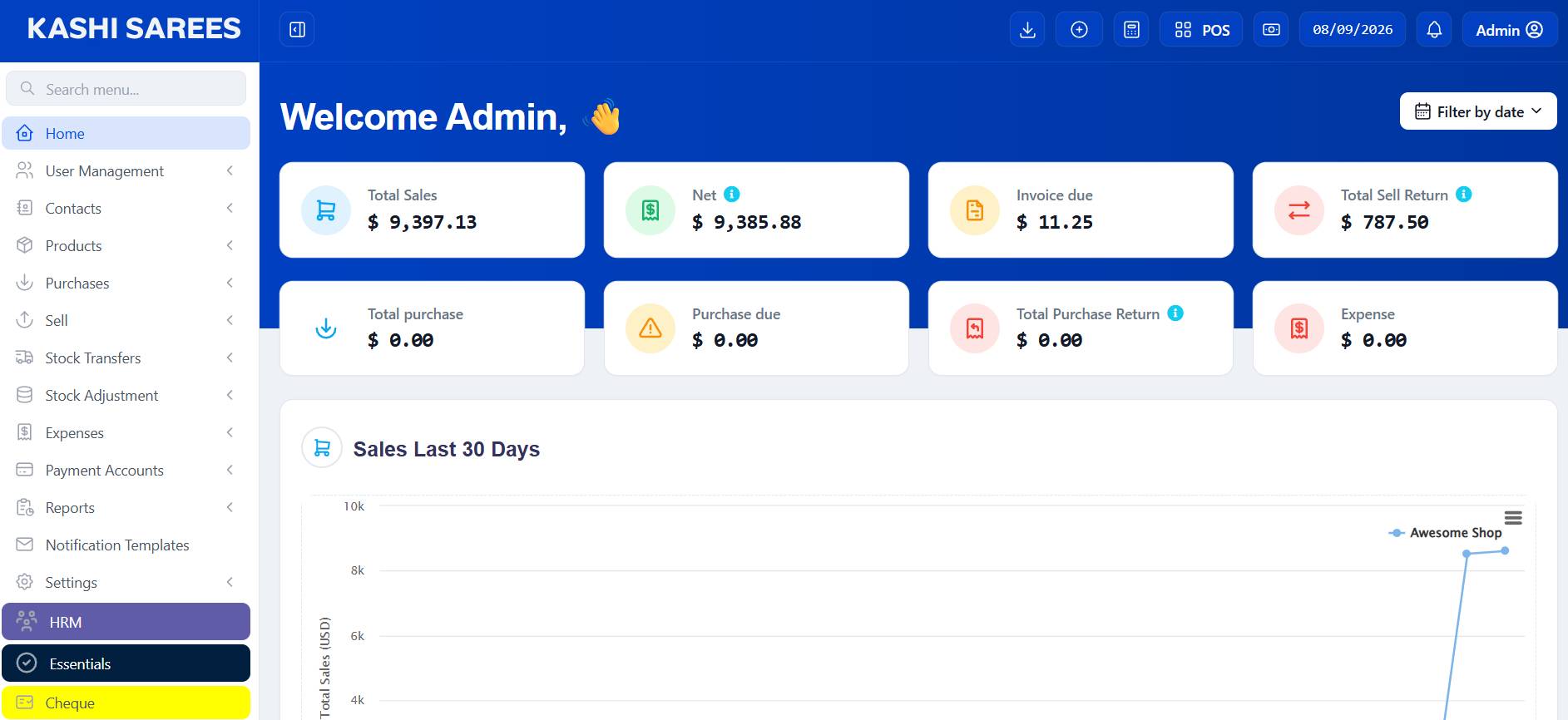
Task: Open notifications bell
Action: coord(1434,30)
